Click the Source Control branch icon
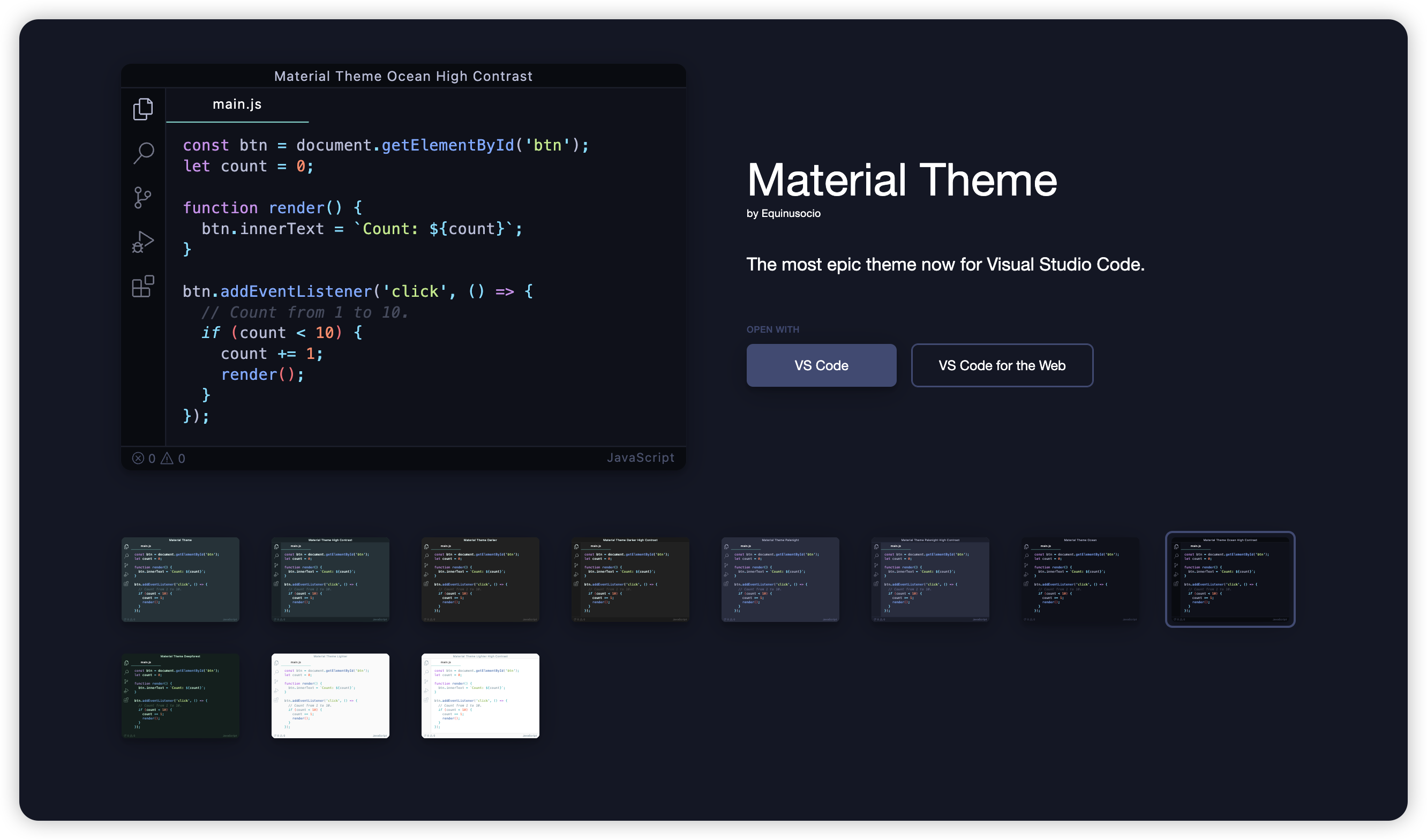The image size is (1427, 840). (x=142, y=198)
